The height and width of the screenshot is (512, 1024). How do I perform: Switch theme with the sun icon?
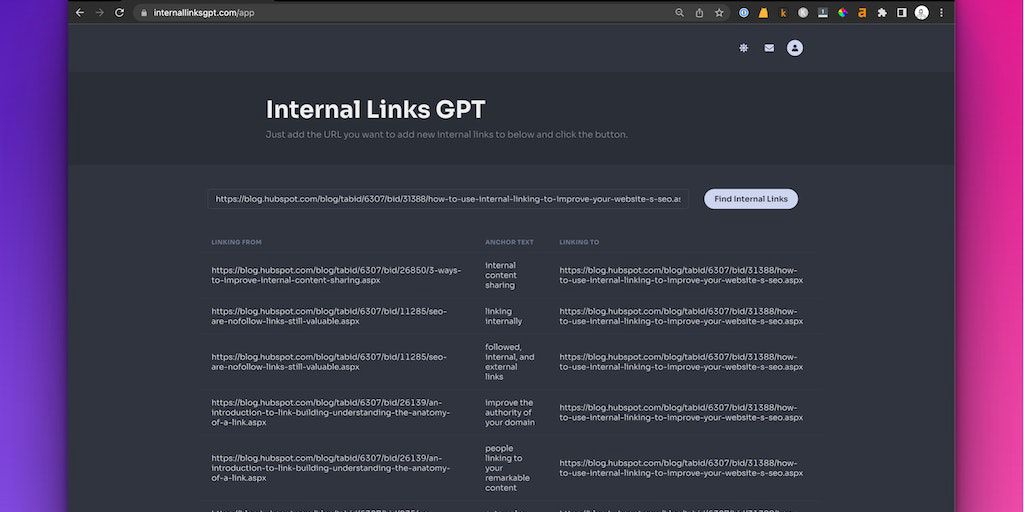click(x=743, y=48)
